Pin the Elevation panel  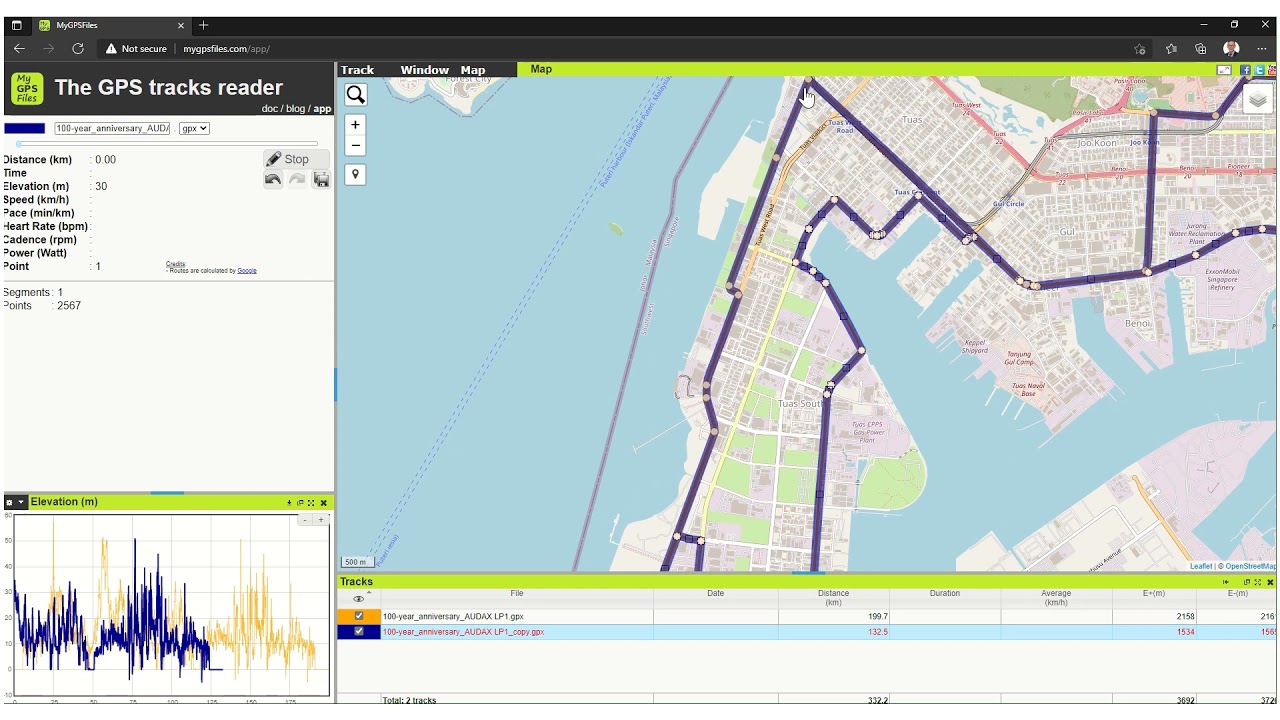point(289,503)
